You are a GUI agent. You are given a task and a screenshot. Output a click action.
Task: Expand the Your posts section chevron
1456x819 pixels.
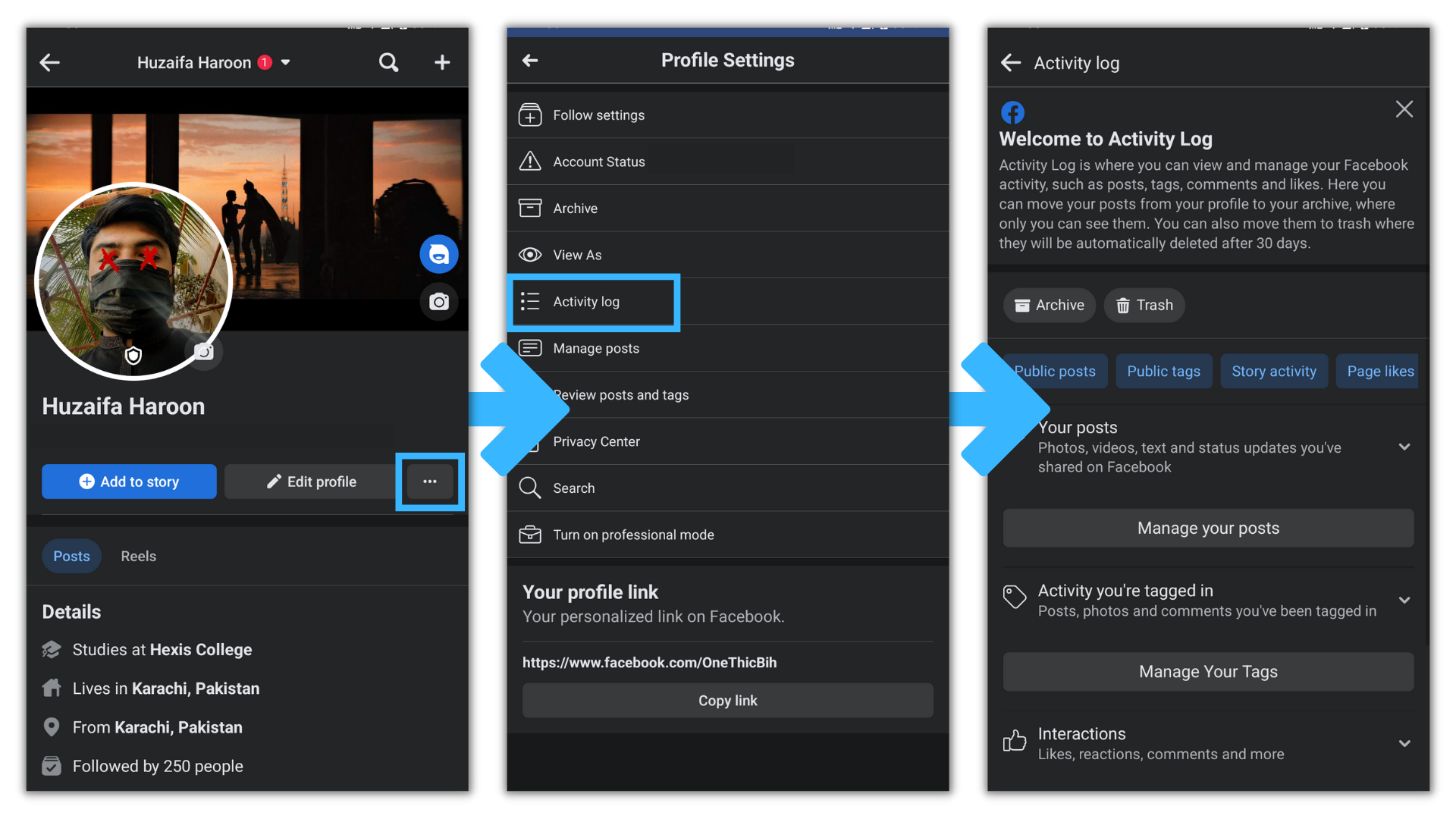click(1404, 447)
